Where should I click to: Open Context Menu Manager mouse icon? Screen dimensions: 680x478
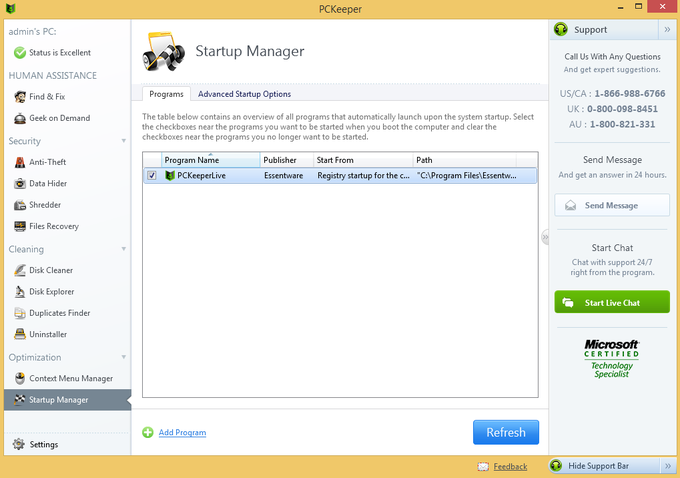(20, 378)
